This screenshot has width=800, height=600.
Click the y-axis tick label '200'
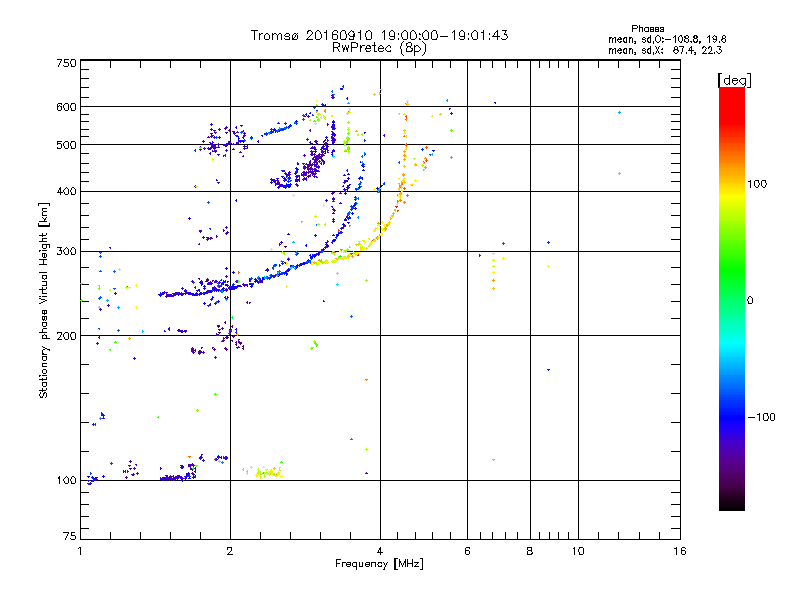point(66,336)
